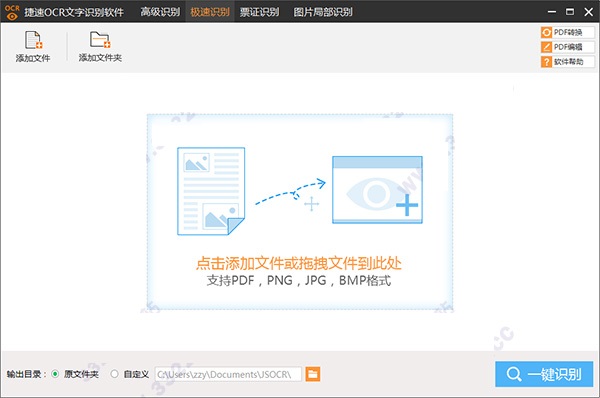Screen dimensions: 600x398
Task: Click the Add File (添加文件) icon
Action: tap(33, 40)
